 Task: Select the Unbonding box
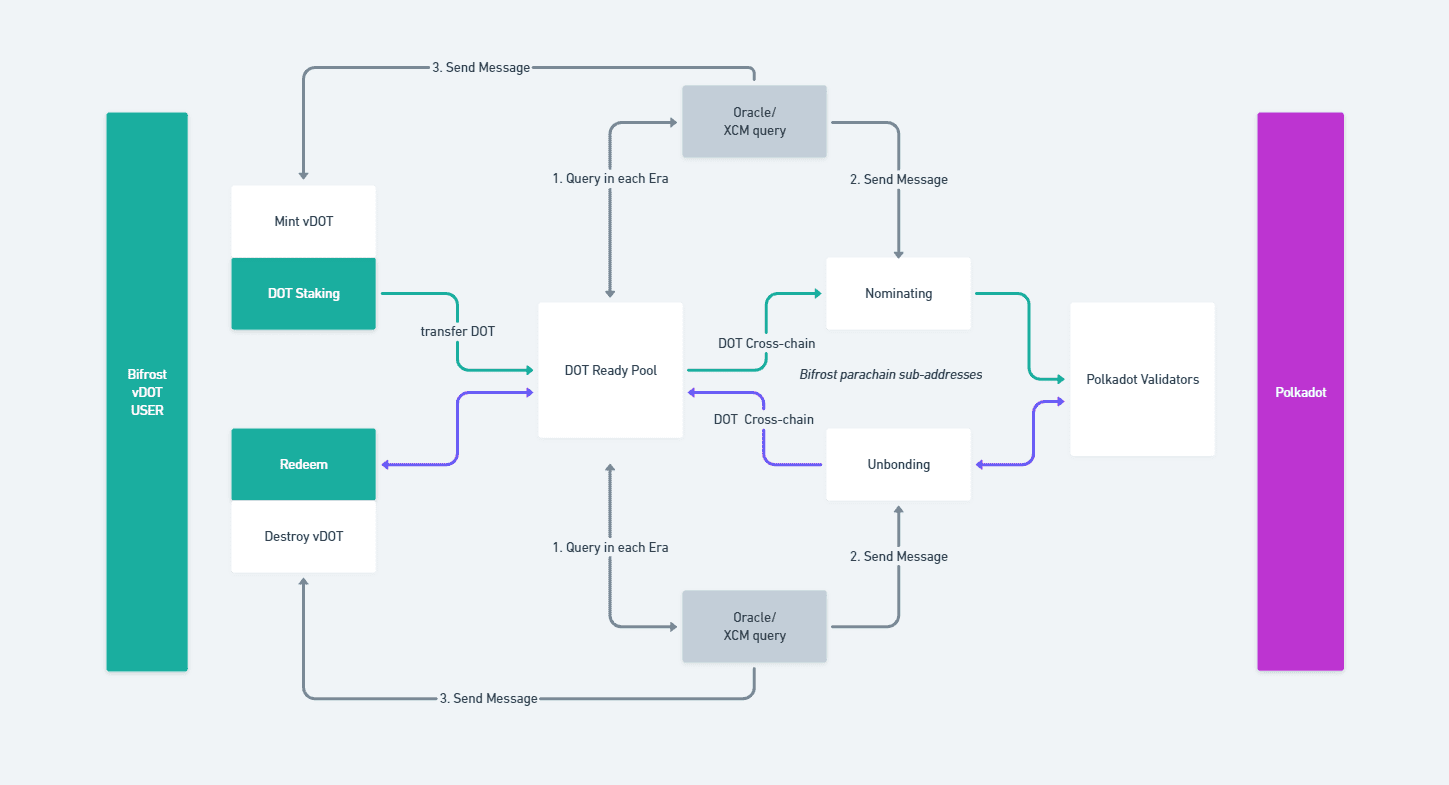[898, 464]
